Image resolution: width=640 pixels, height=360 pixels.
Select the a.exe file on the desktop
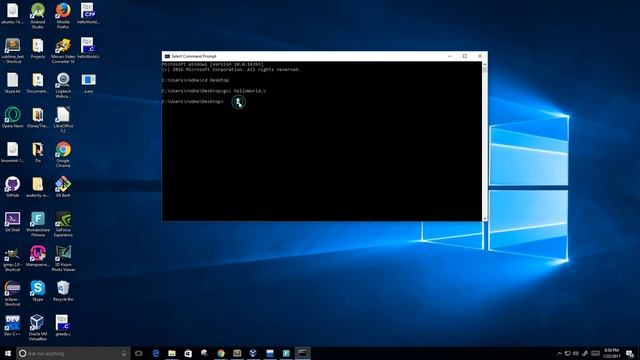click(x=88, y=83)
